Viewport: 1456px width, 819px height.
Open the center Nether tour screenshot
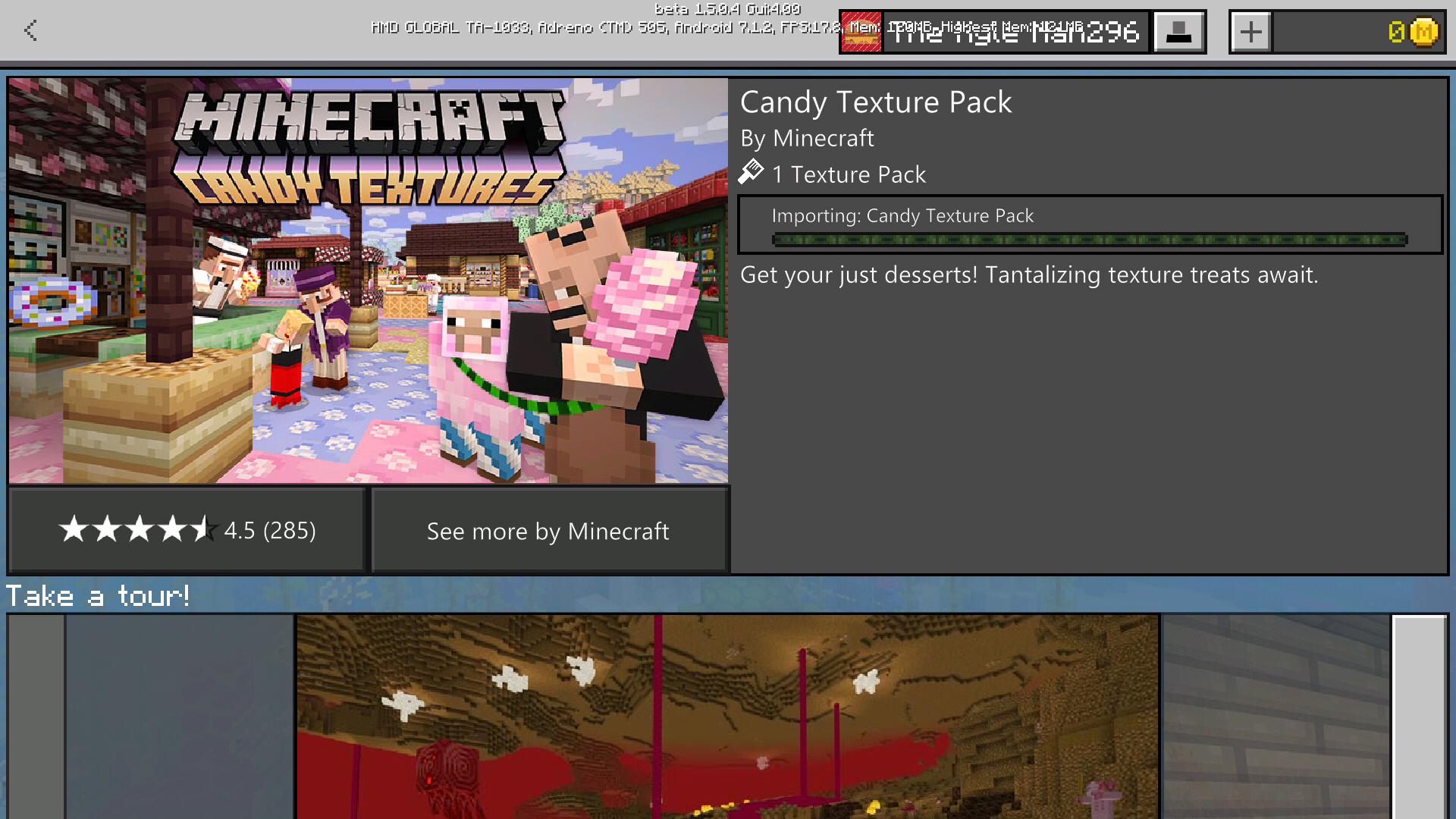726,716
